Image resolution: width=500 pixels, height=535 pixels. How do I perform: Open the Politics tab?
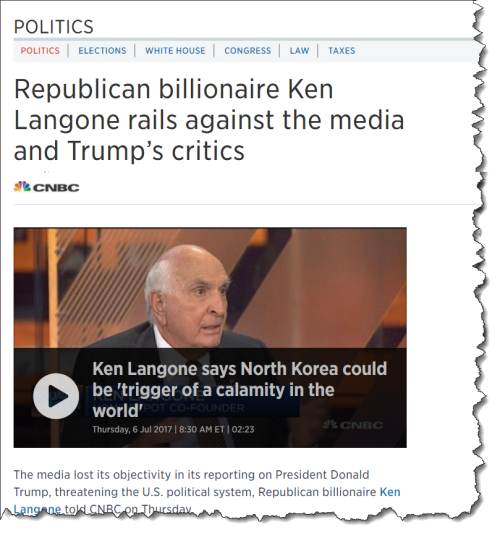coord(40,51)
